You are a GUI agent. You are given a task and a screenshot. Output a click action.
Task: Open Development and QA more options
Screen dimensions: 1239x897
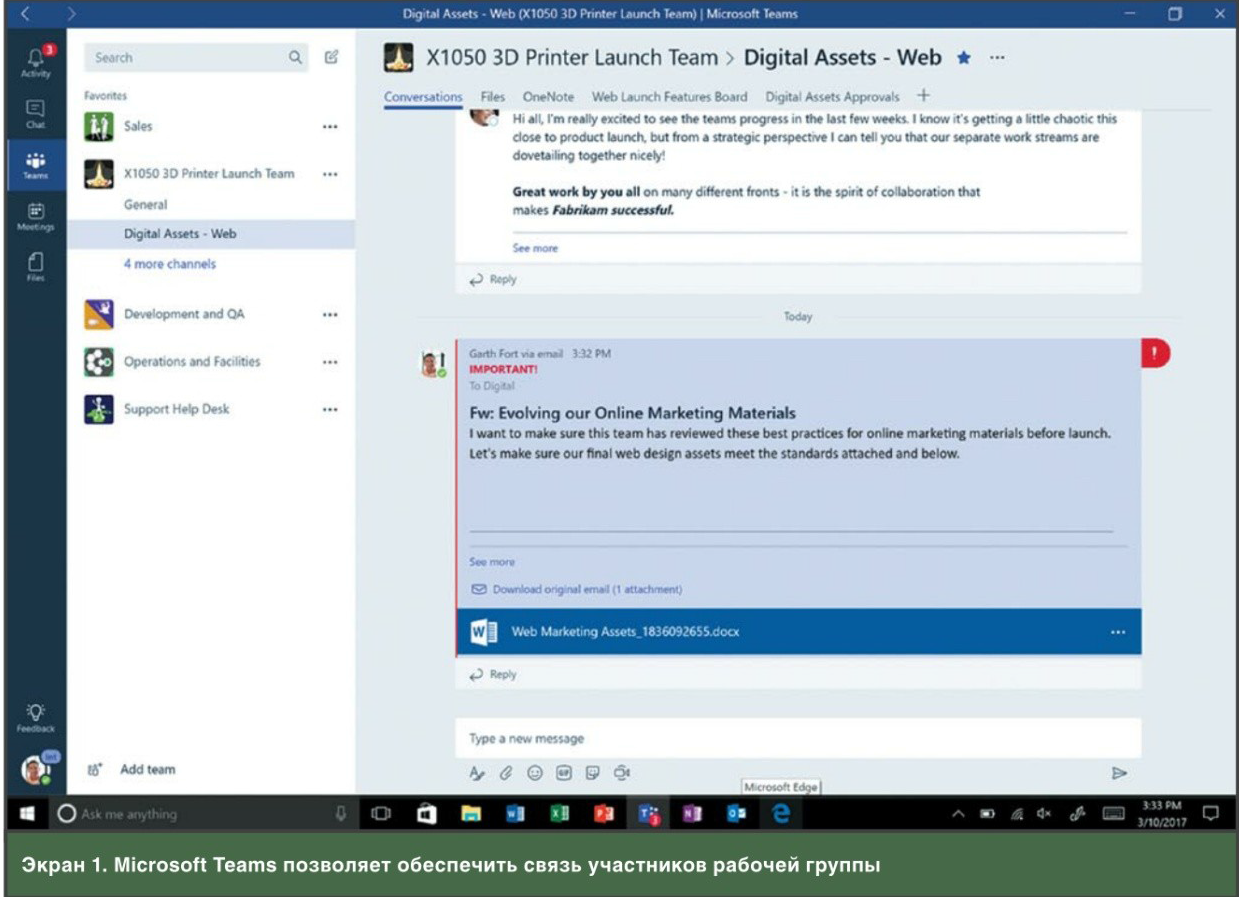pos(330,315)
